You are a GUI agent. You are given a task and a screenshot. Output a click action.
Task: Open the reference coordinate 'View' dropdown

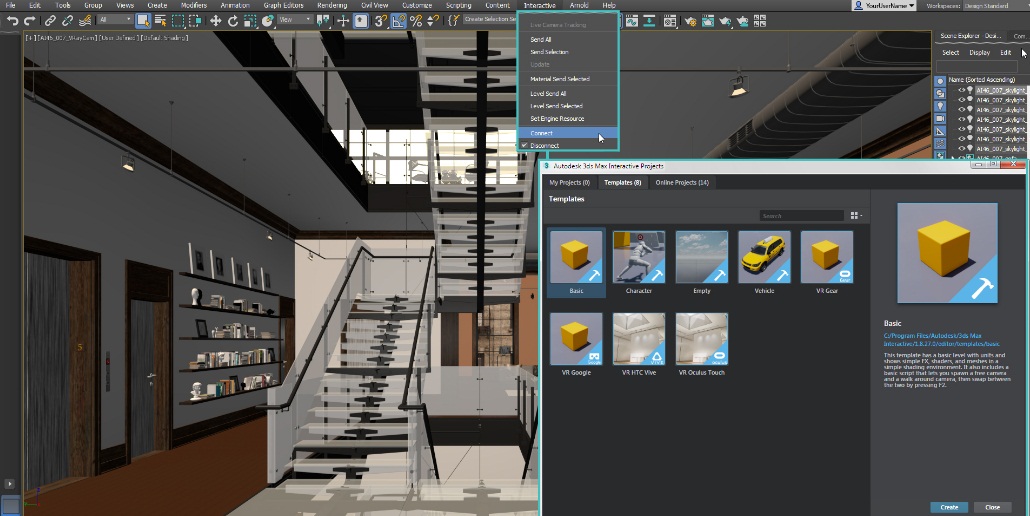click(x=294, y=20)
